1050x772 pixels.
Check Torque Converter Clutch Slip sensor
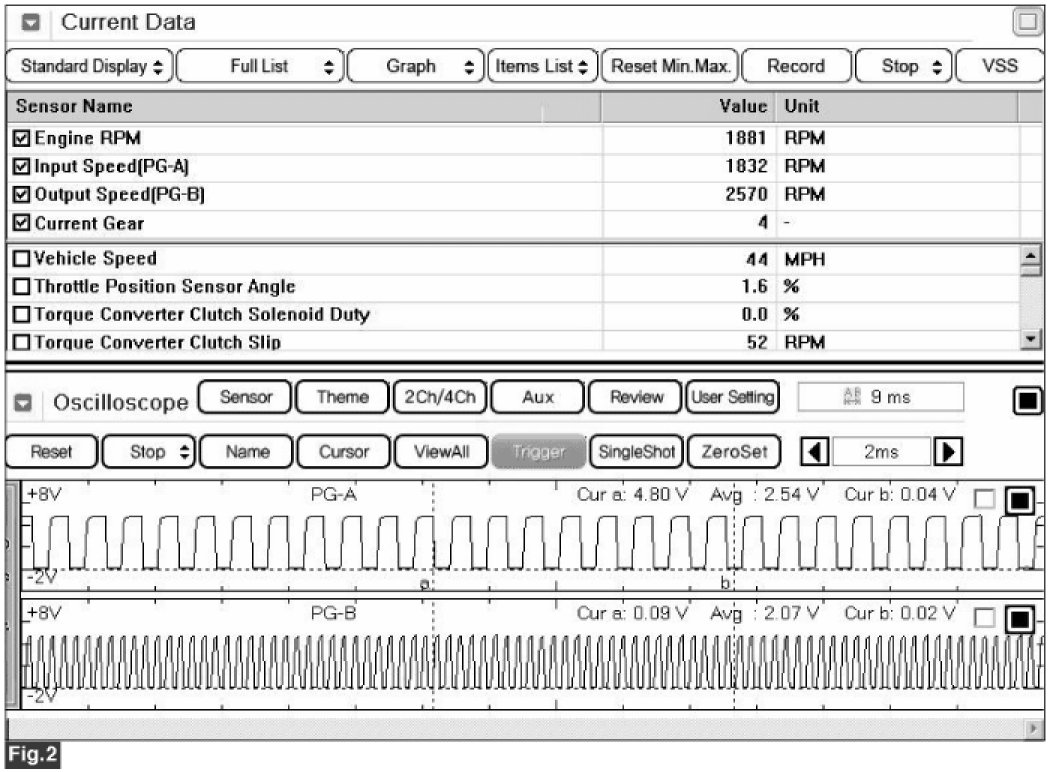point(22,343)
